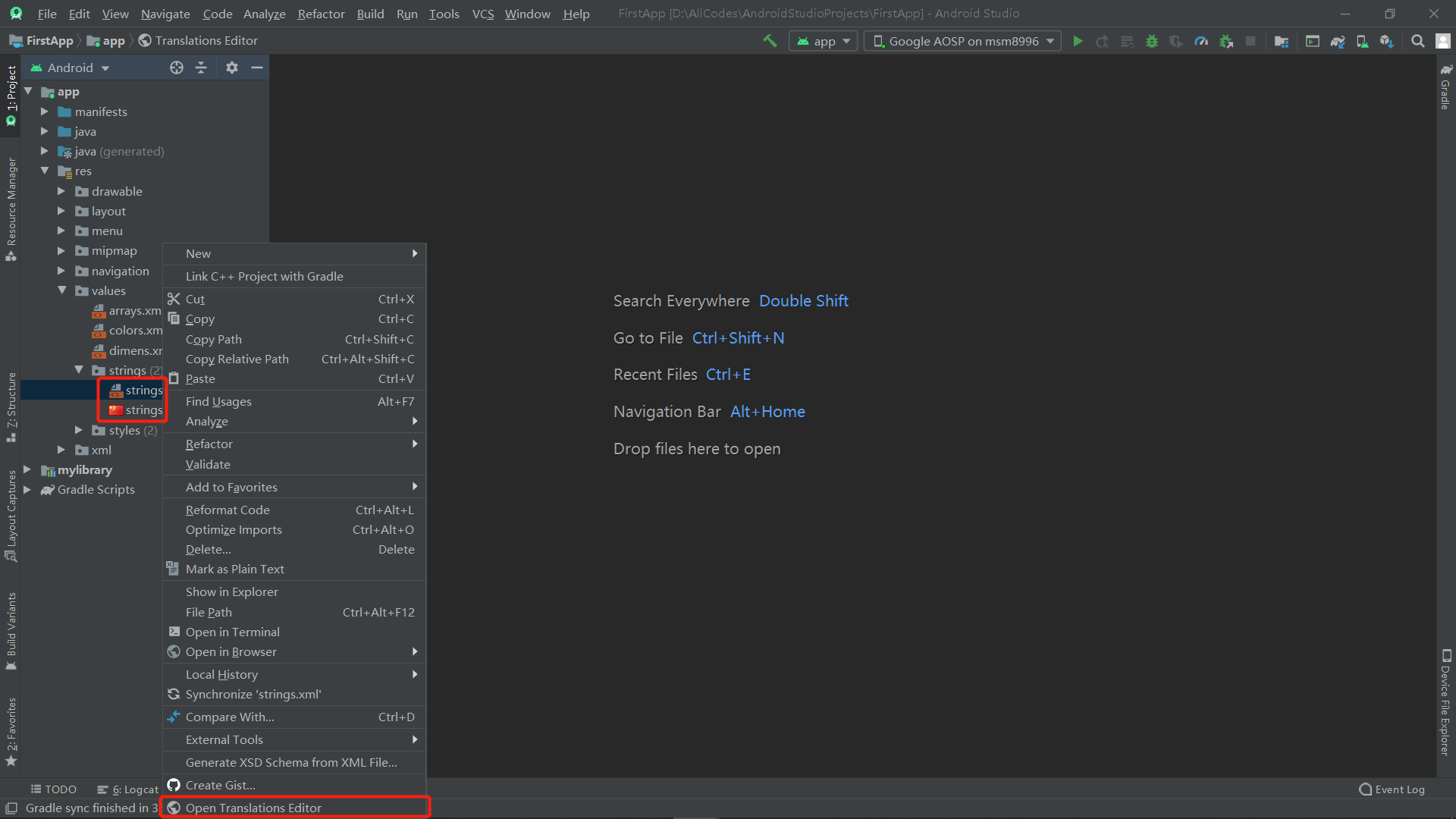Open the Logcat tool window

tap(127, 789)
